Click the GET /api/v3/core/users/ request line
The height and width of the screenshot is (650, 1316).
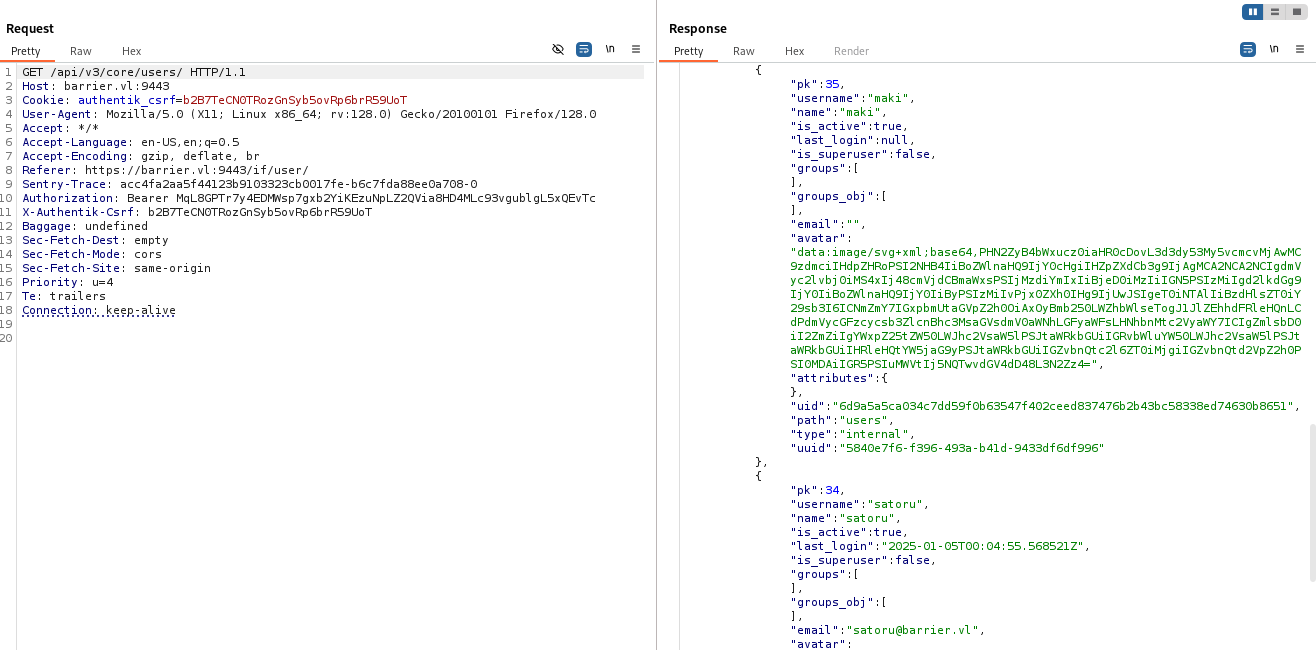[x=134, y=72]
